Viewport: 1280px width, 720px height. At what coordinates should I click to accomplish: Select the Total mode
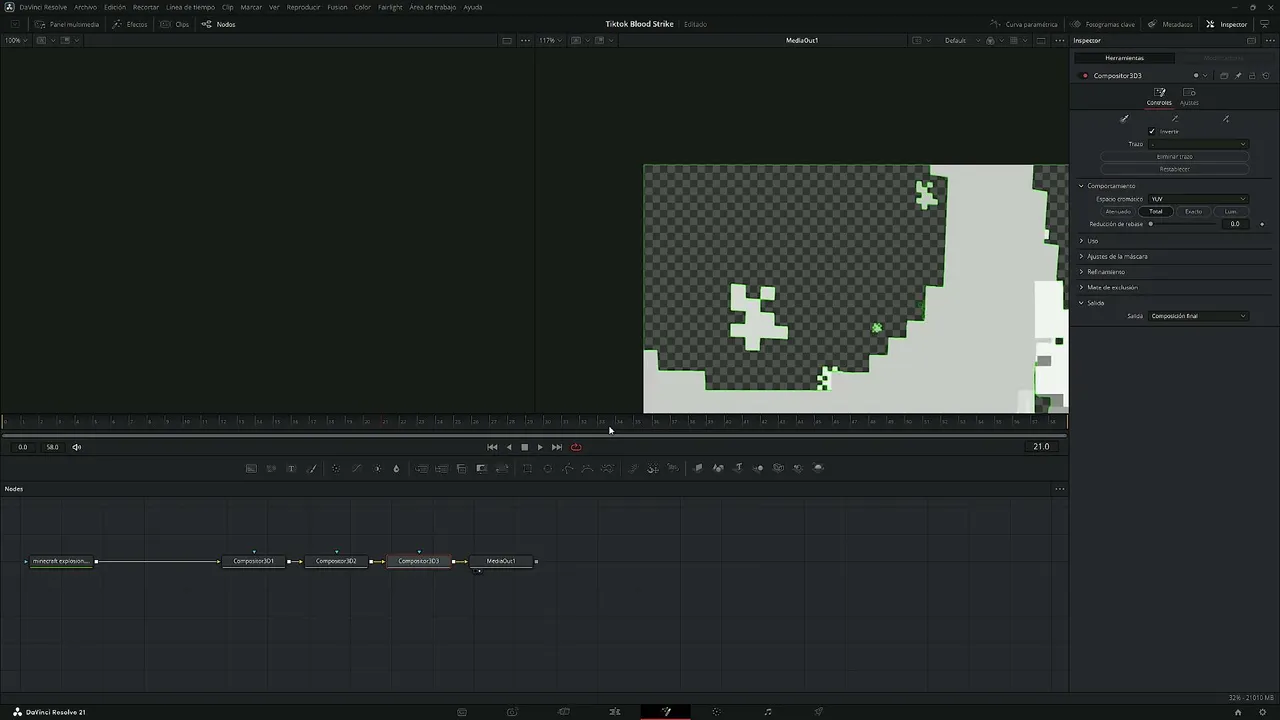click(x=1156, y=212)
